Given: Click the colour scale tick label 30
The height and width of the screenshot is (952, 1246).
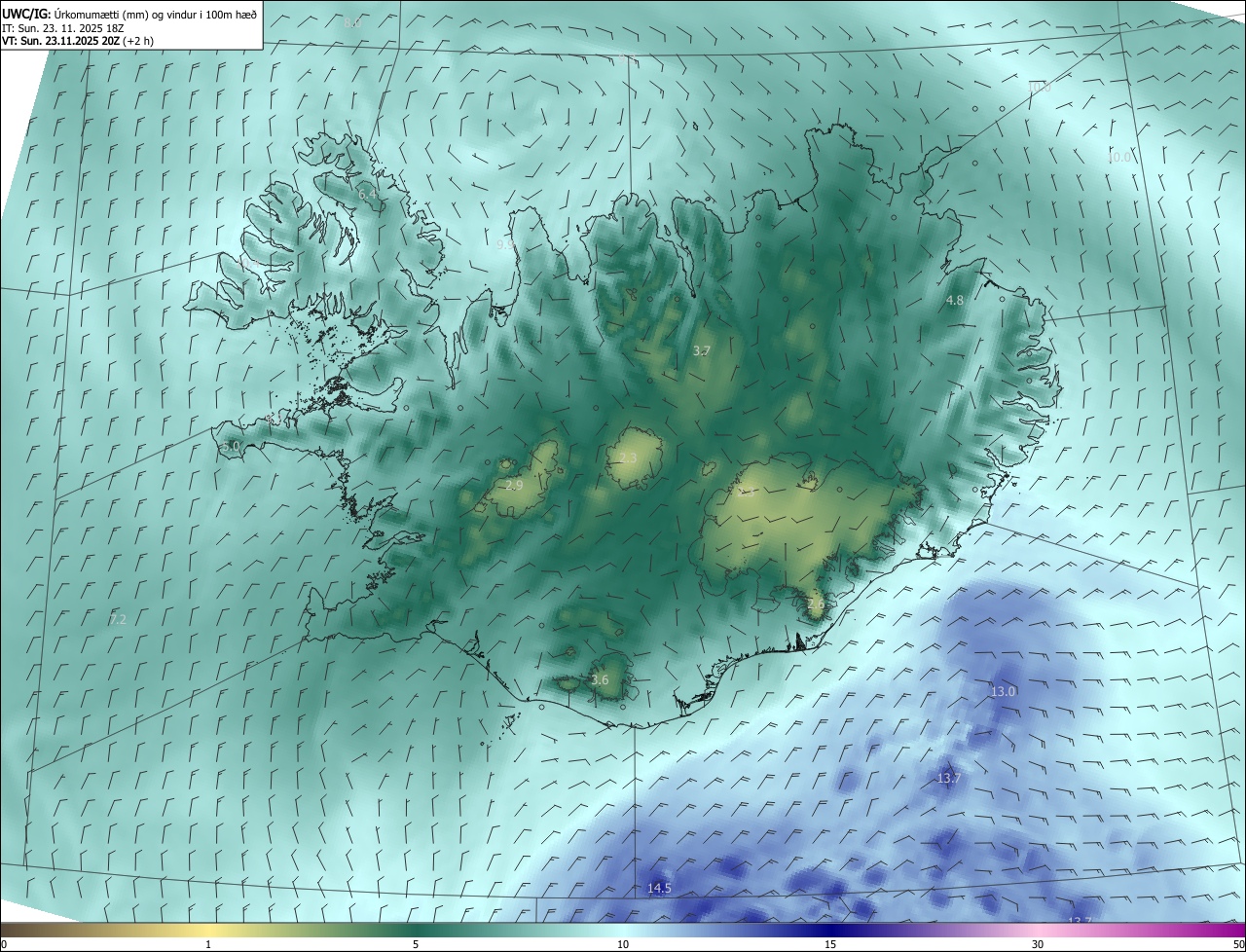Looking at the screenshot, I should (1038, 944).
